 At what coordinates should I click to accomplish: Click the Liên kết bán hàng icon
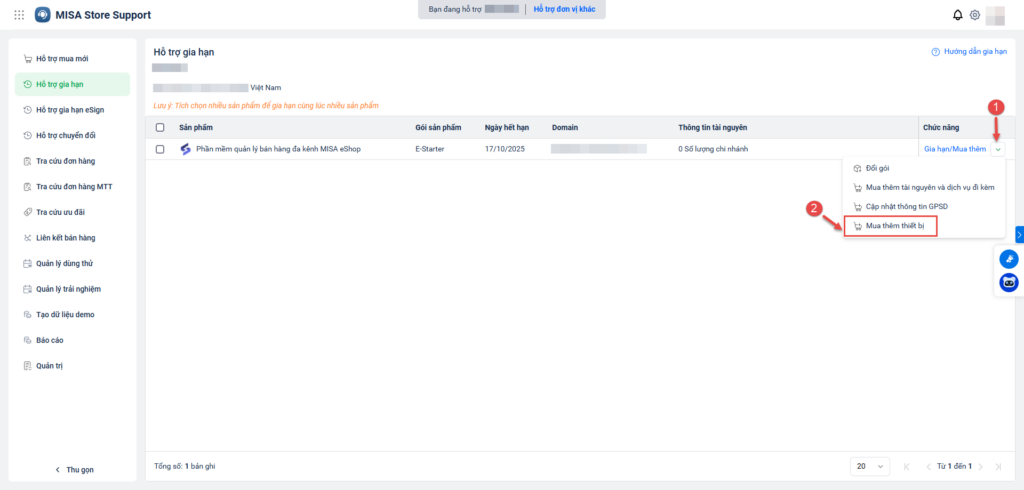pos(27,238)
